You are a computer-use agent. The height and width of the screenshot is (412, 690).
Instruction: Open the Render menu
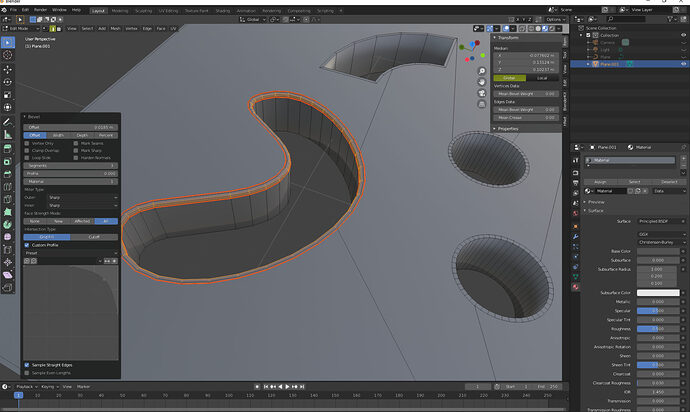click(x=40, y=10)
